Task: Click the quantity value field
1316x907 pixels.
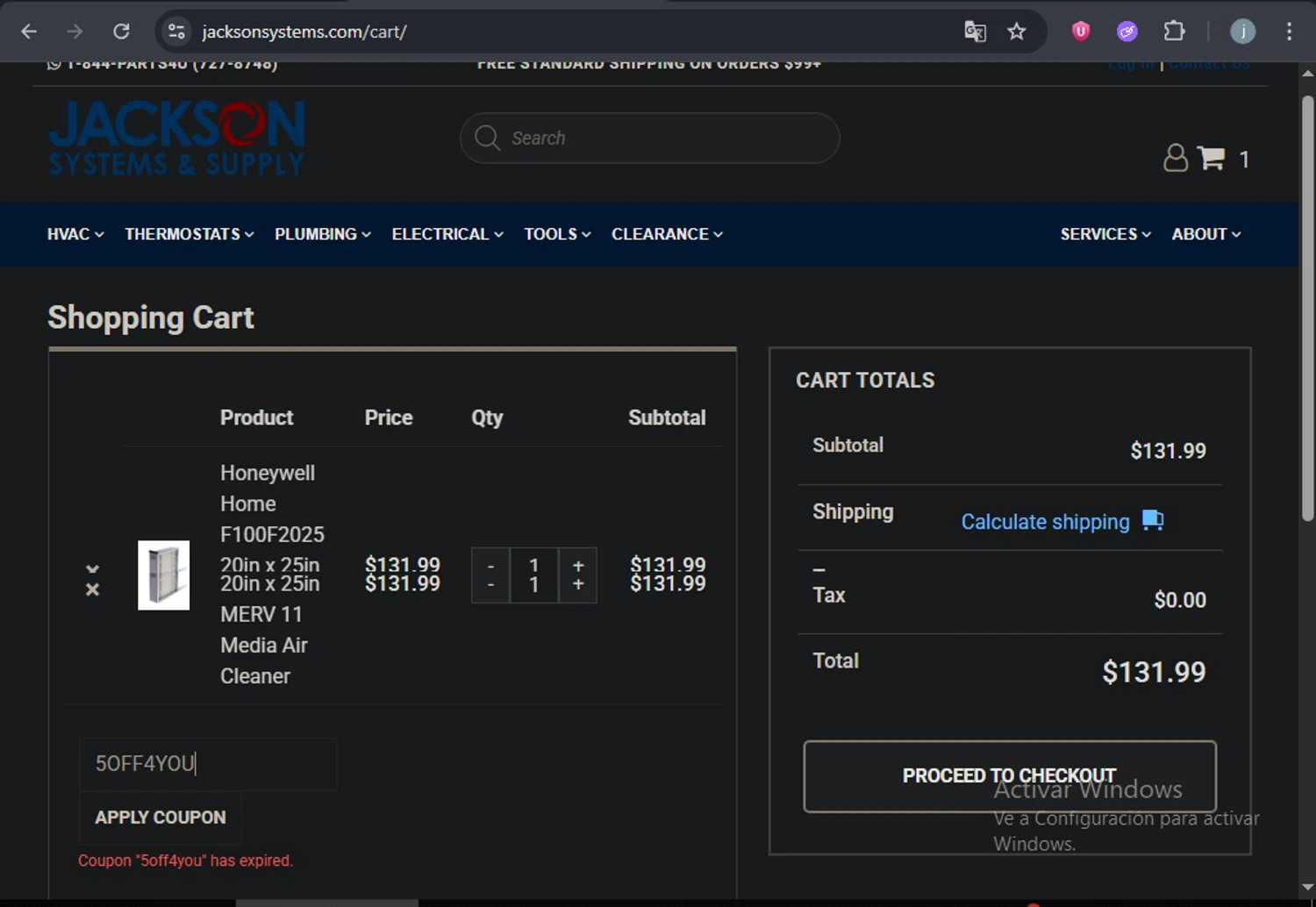Action: tap(533, 575)
